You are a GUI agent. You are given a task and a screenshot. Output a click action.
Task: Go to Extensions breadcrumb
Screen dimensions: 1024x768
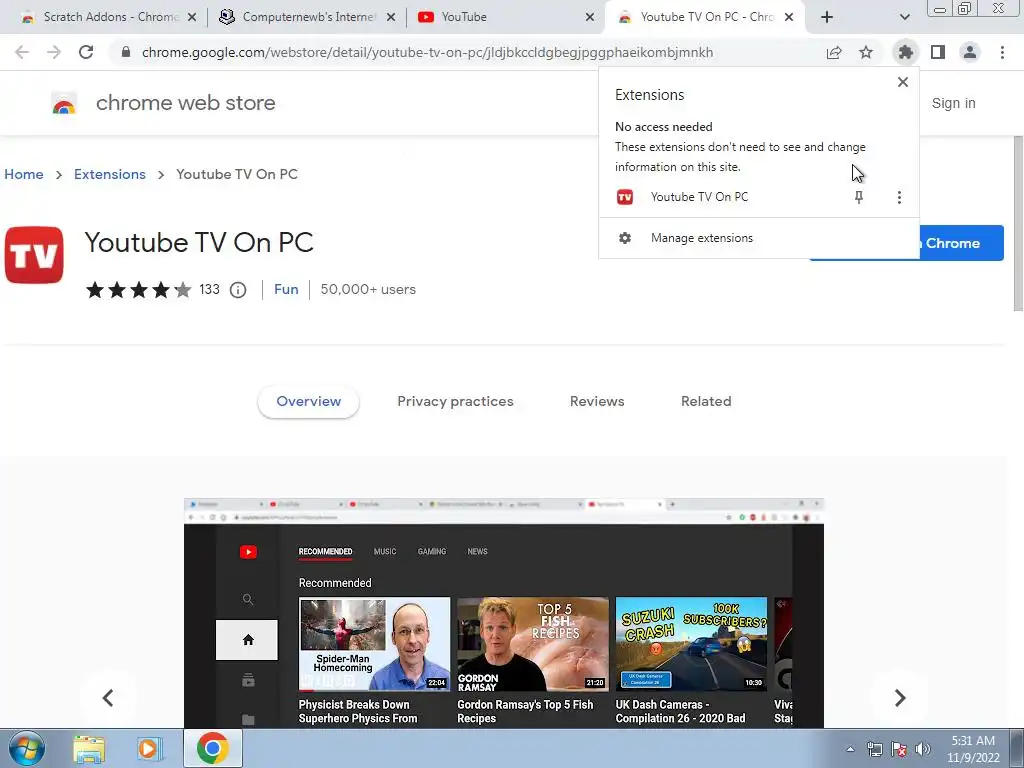110,174
